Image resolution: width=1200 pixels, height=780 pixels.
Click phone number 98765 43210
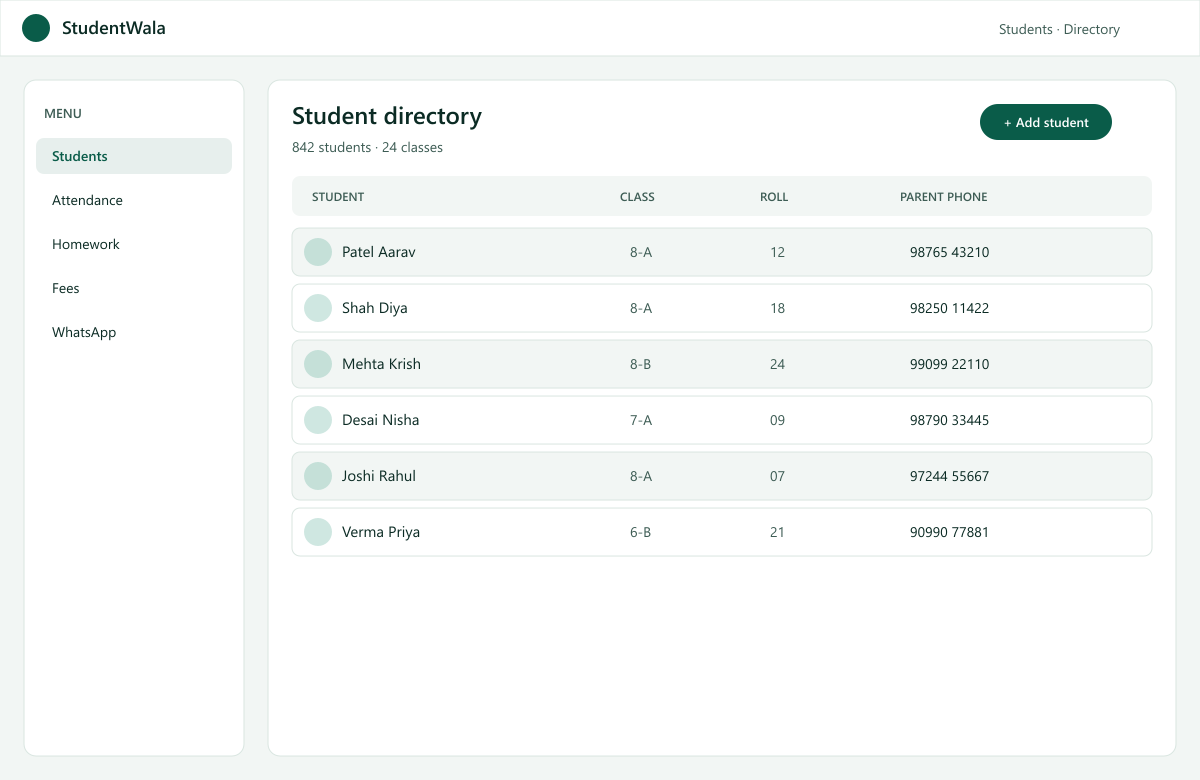tap(950, 252)
